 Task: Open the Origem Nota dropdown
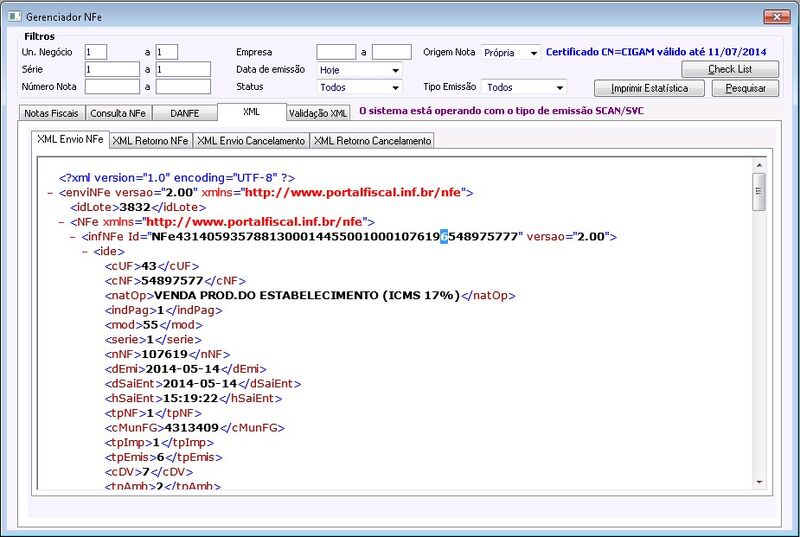click(x=533, y=53)
